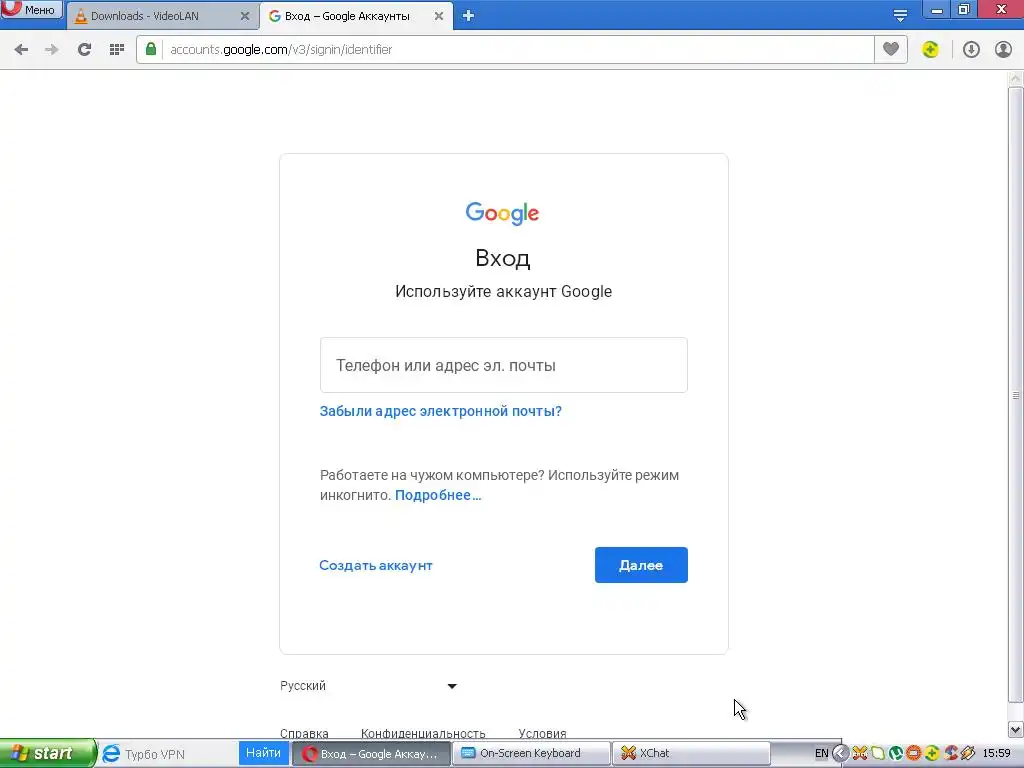This screenshot has width=1024, height=768.
Task: Click the uTorrent tray icon
Action: 895,754
